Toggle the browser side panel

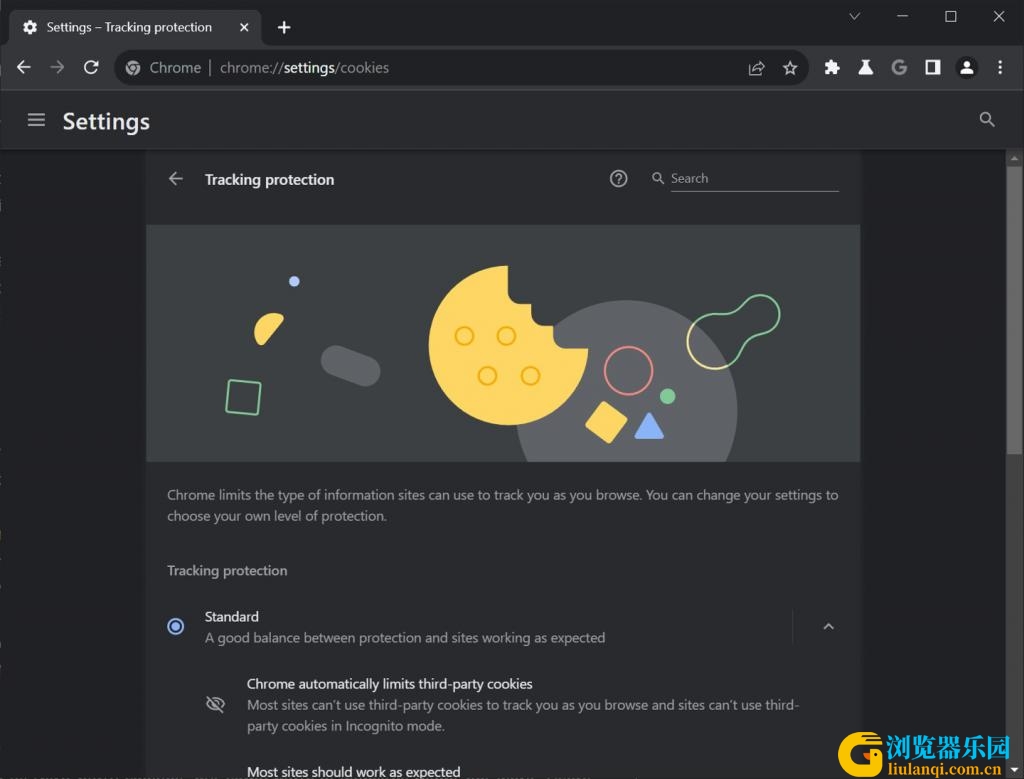coord(933,67)
